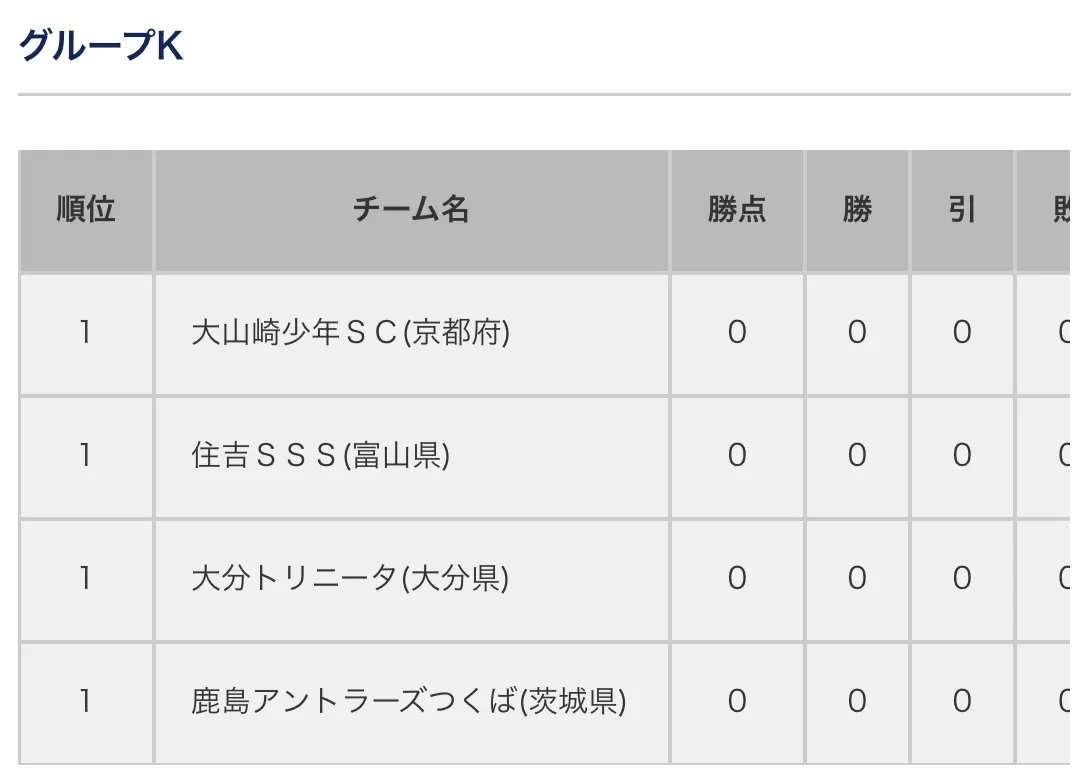The height and width of the screenshot is (784, 1090).
Task: Click 引 value for 鹿島アントラーズつくば
Action: pyautogui.click(x=962, y=702)
